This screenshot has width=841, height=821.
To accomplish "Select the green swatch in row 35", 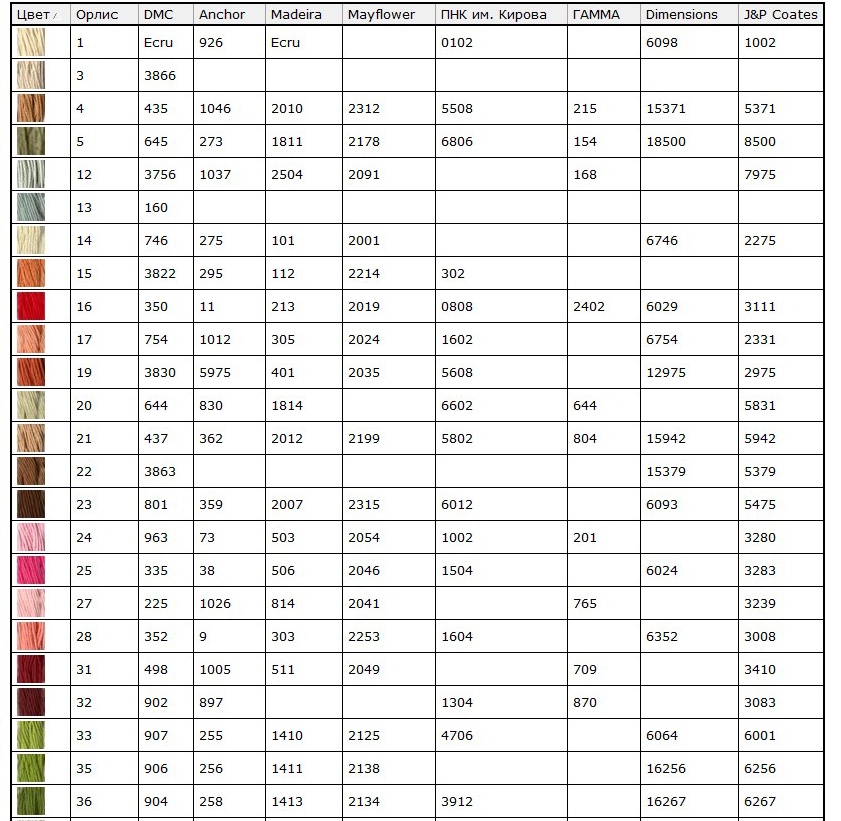I will tap(31, 768).
